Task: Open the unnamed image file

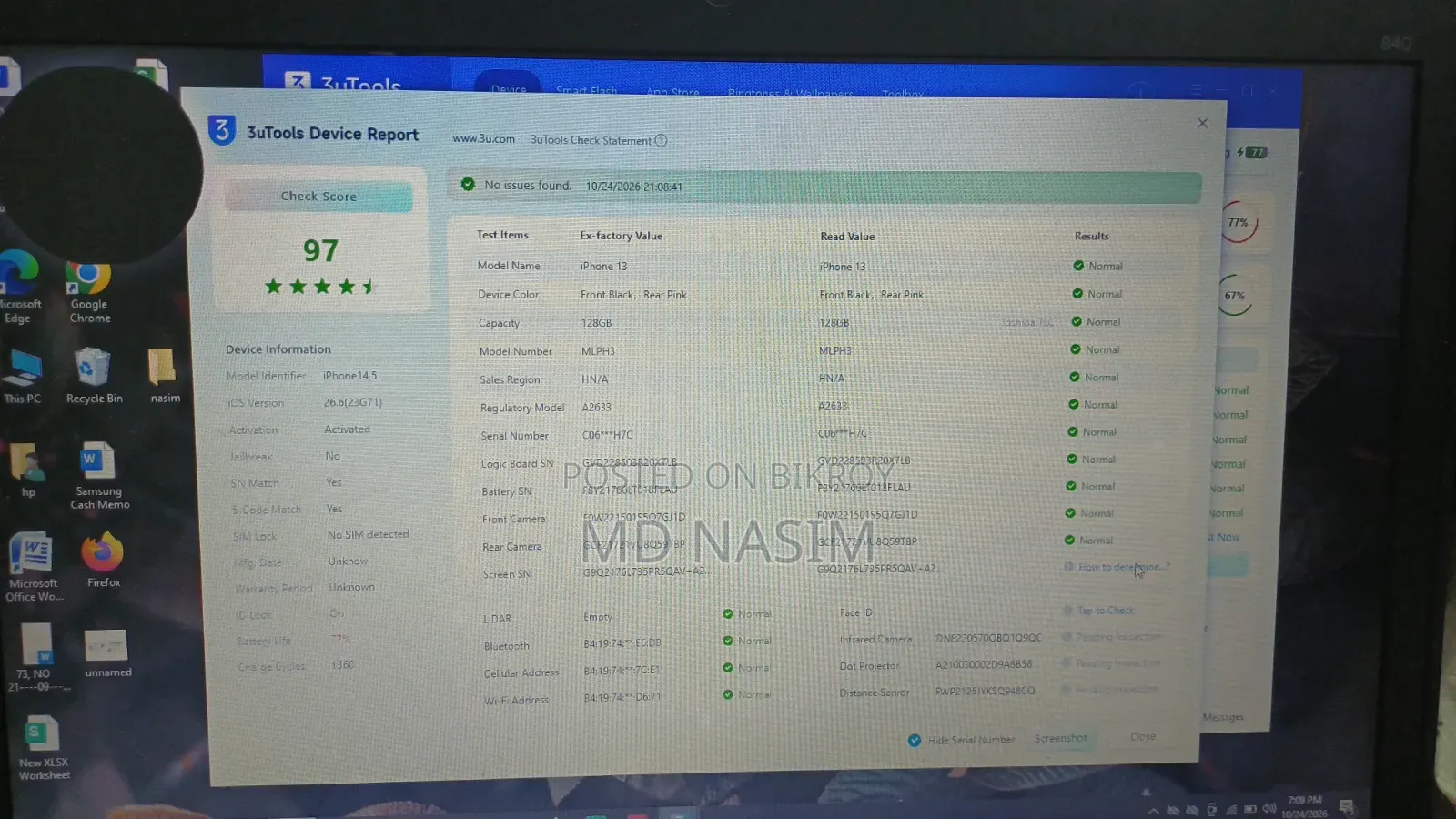Action: pos(107,653)
